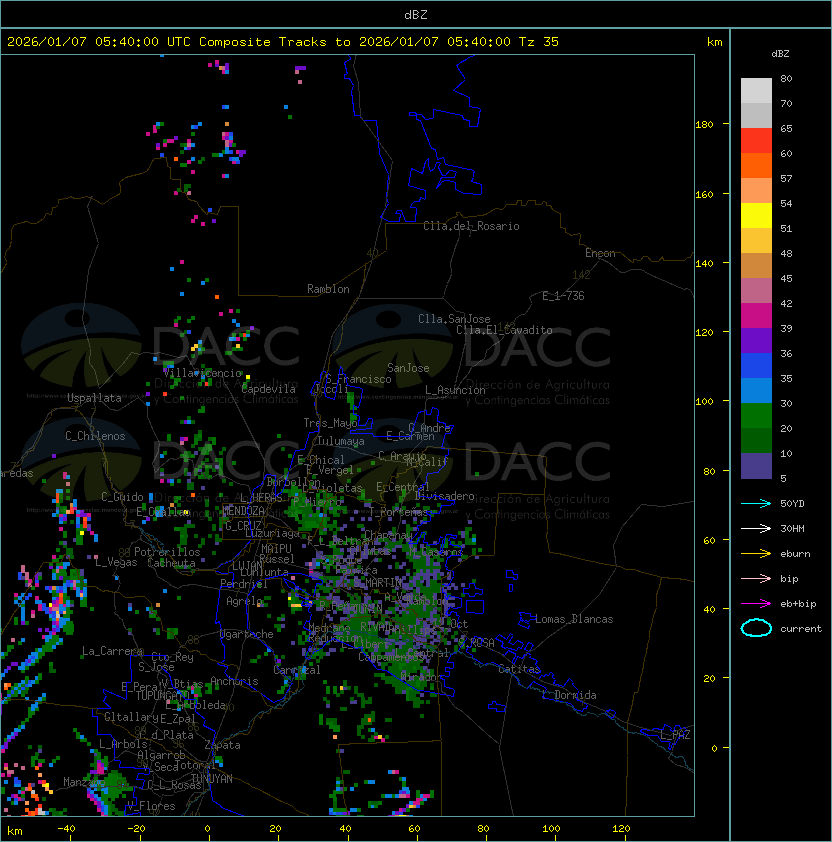Image resolution: width=832 pixels, height=842 pixels.
Task: Click the '140' tick label on the vertical axis
Action: [704, 264]
